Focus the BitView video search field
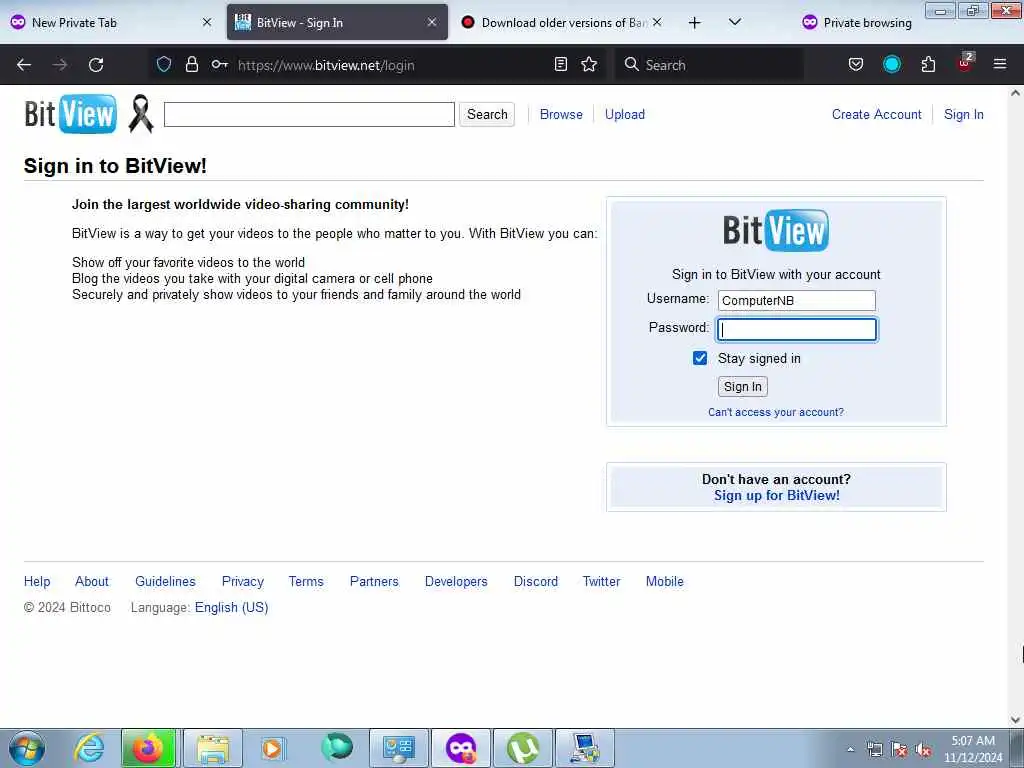 pos(309,114)
